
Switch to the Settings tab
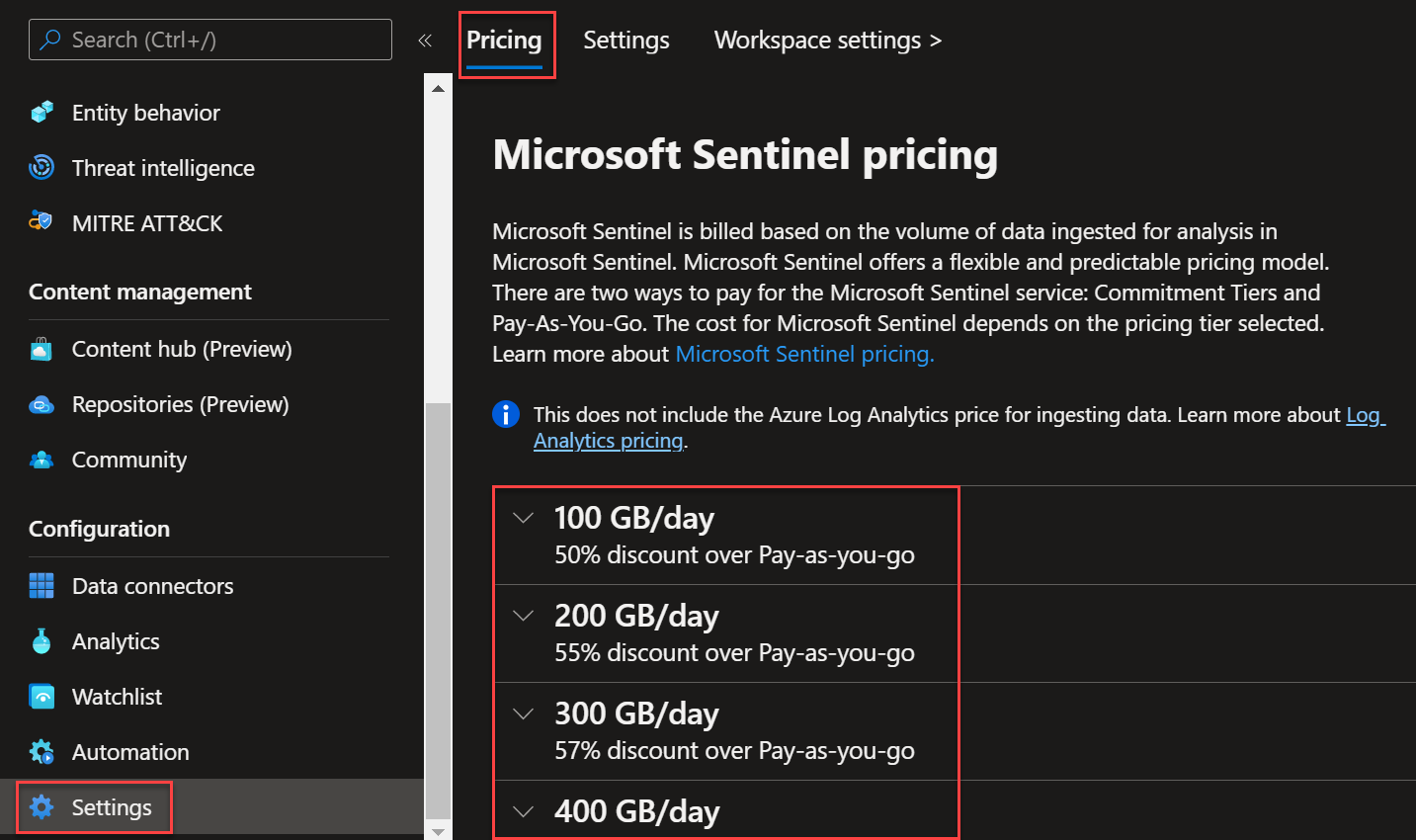625,40
